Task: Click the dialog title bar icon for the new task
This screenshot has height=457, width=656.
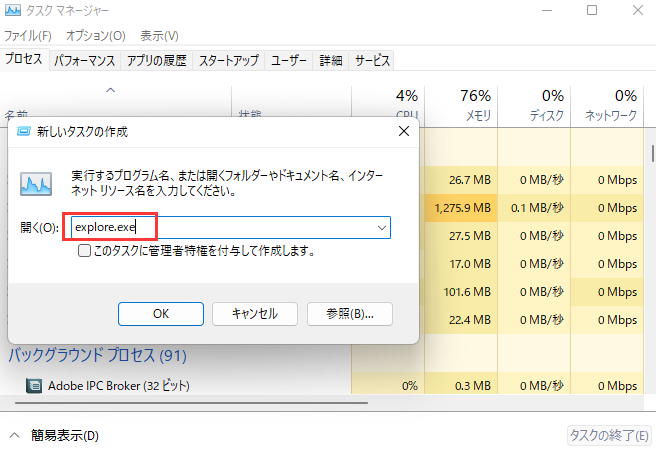Action: (x=23, y=131)
